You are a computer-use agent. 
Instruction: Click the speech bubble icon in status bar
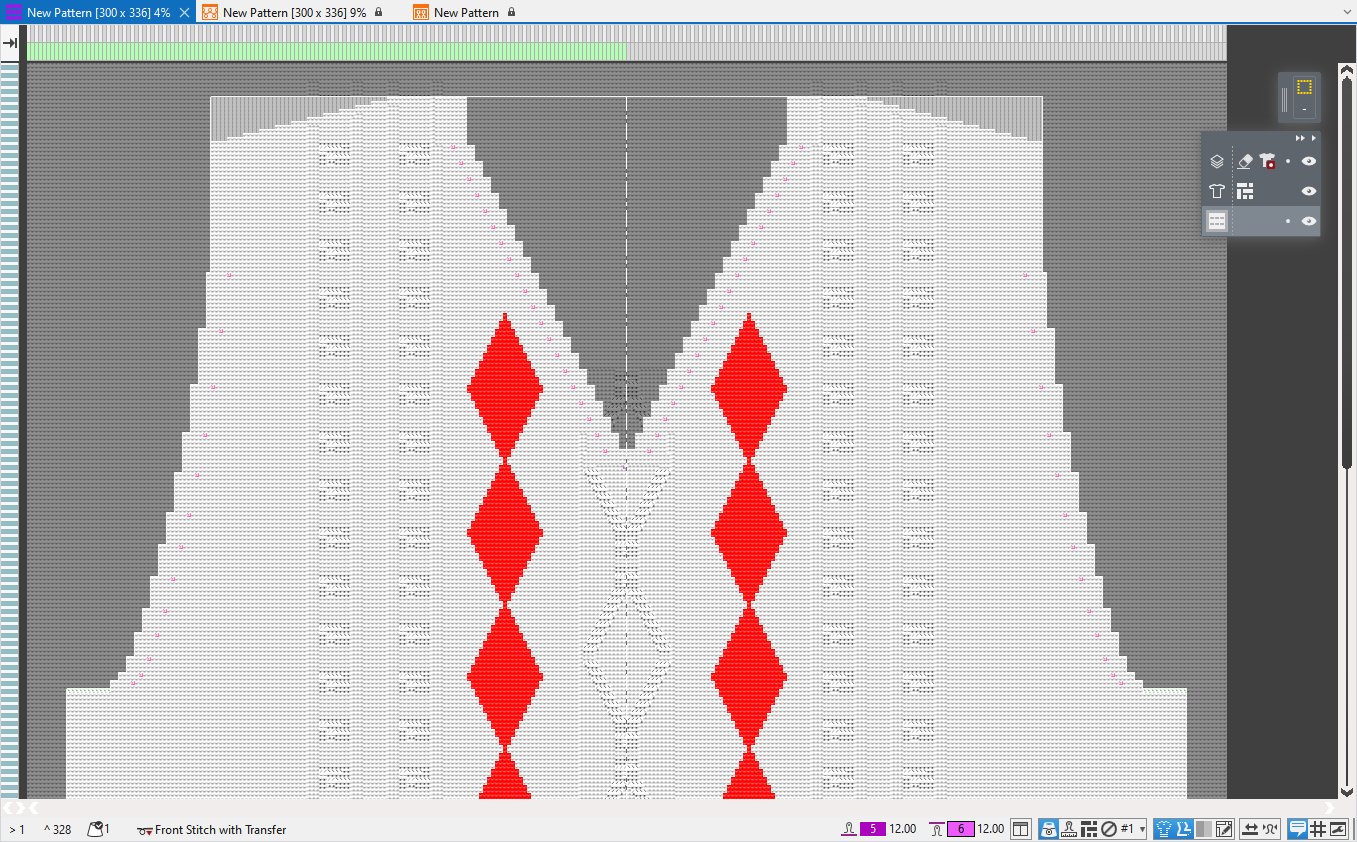point(1297,829)
